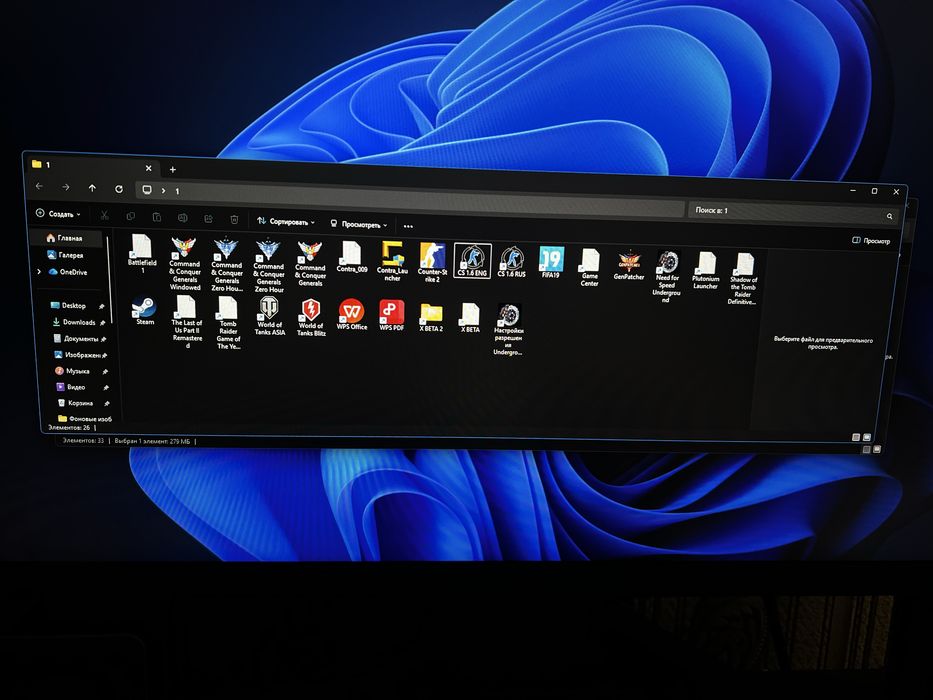This screenshot has height=700, width=933.
Task: Switch to details view in status bar
Action: coord(856,438)
